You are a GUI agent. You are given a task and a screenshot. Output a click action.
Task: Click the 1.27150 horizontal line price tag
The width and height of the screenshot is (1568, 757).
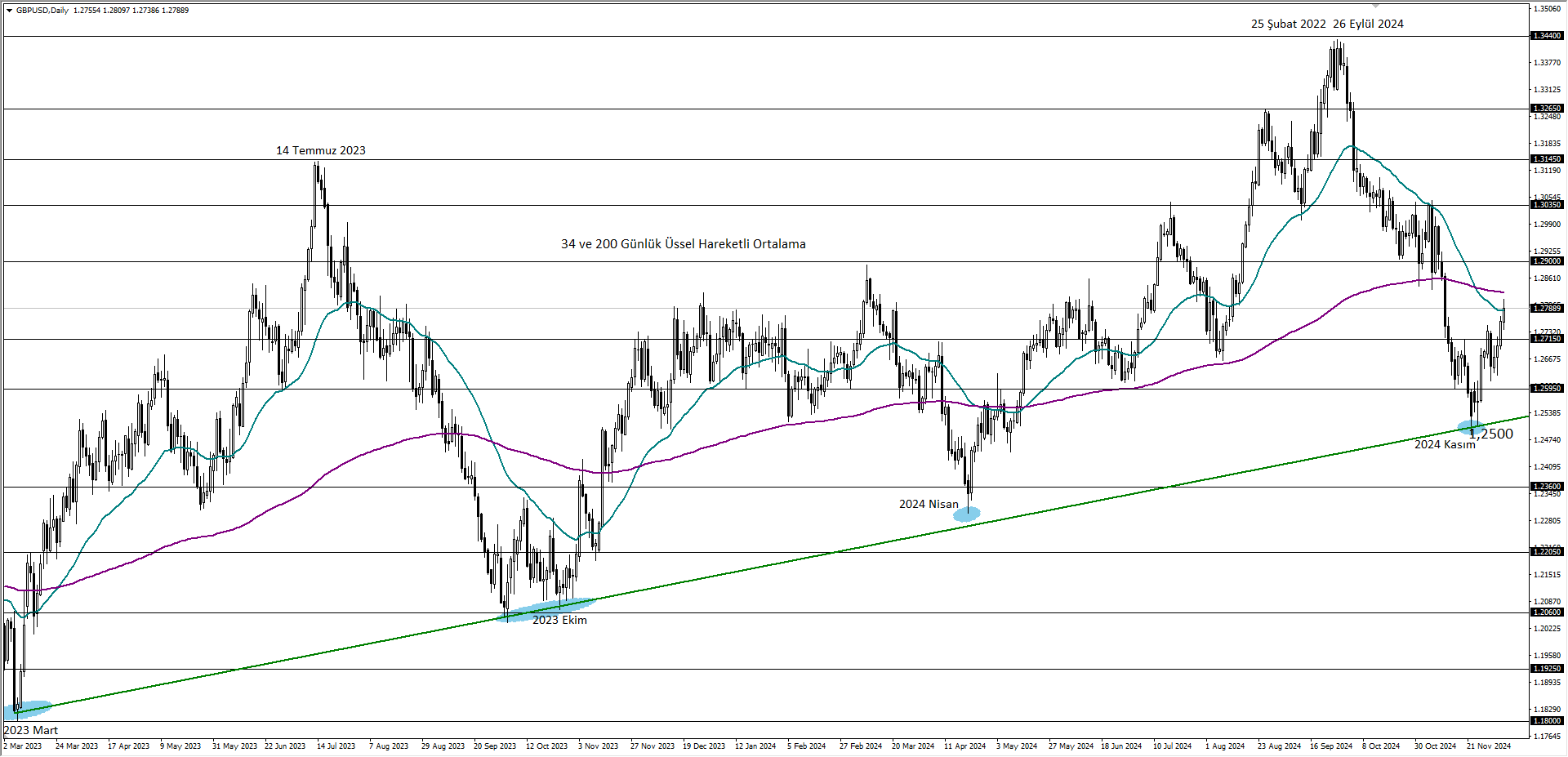point(1547,339)
